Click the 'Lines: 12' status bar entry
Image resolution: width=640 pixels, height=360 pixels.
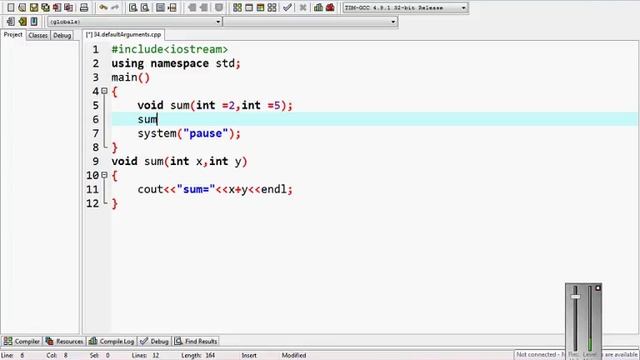tap(145, 356)
